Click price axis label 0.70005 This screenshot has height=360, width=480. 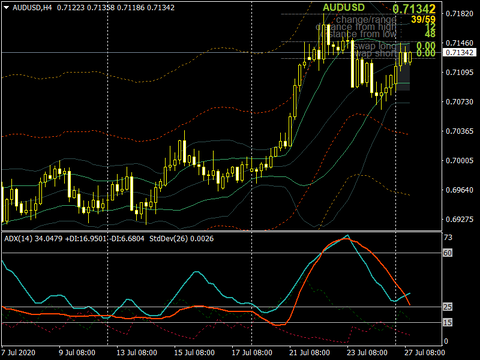[x=459, y=160]
